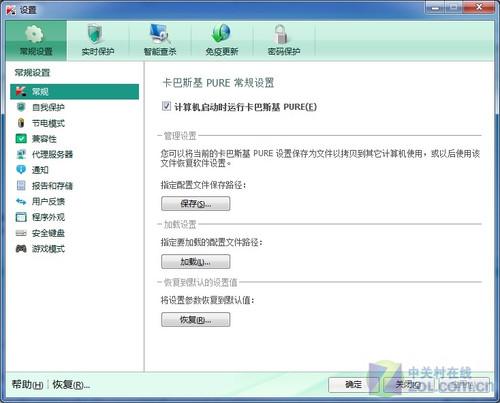Select 通知 in the sidebar

(x=40, y=170)
